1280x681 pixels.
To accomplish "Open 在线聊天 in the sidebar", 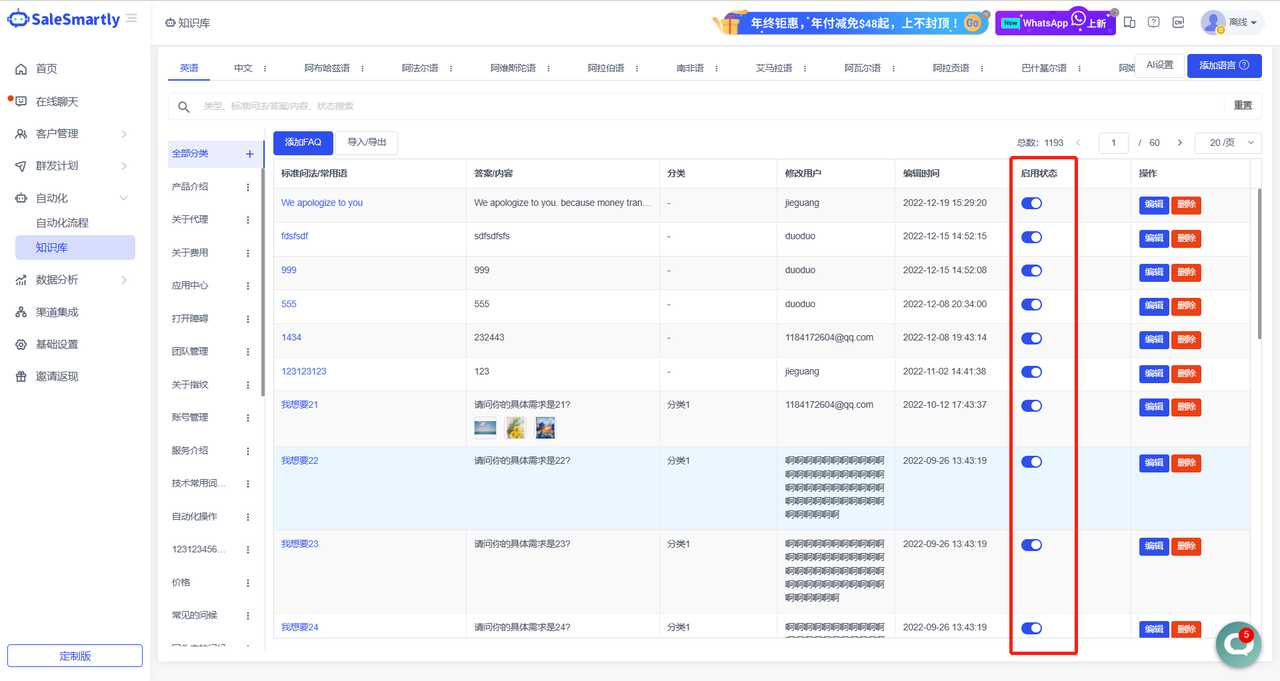I will click(x=57, y=102).
